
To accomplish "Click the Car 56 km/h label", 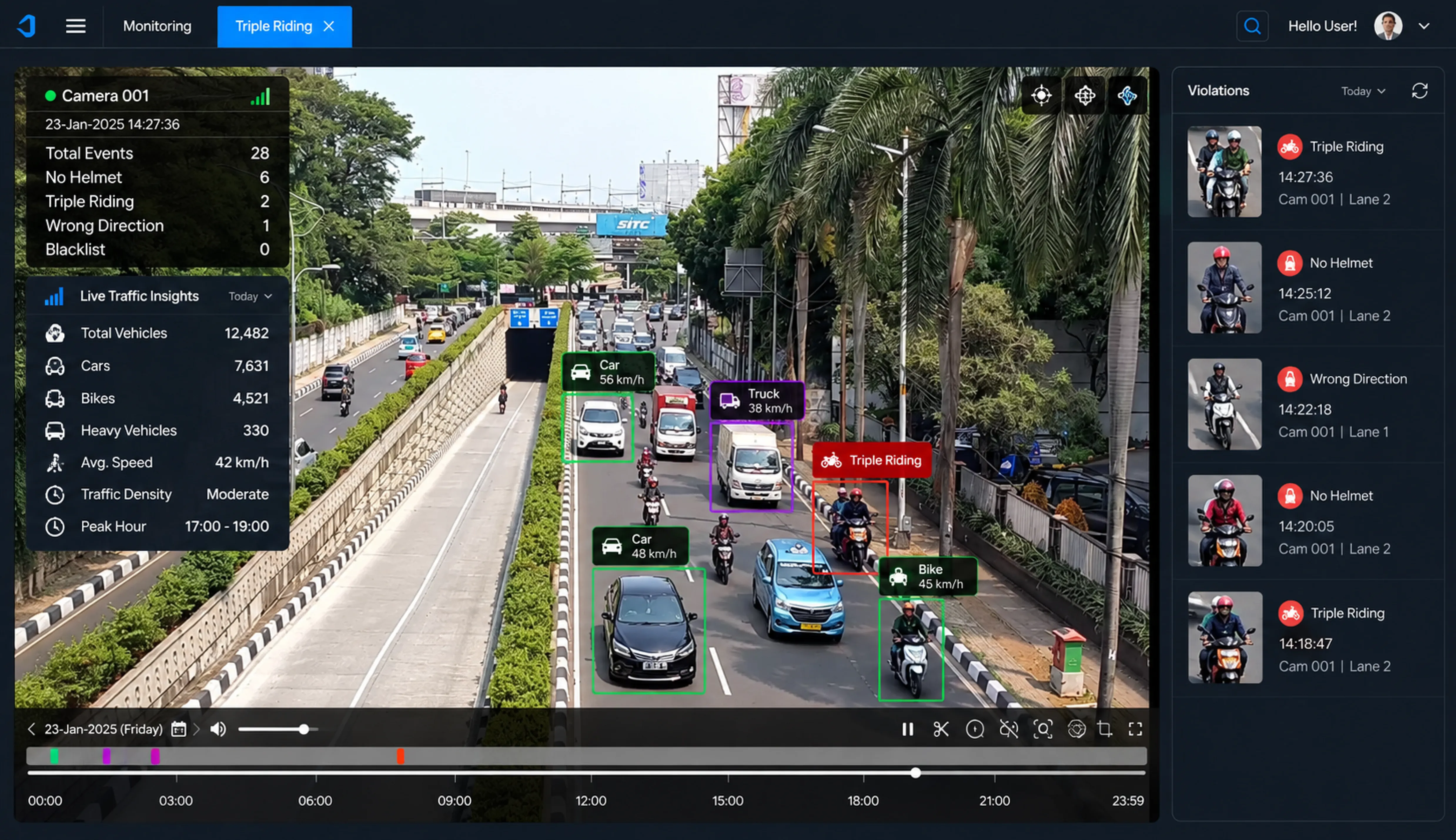I will 609,372.
